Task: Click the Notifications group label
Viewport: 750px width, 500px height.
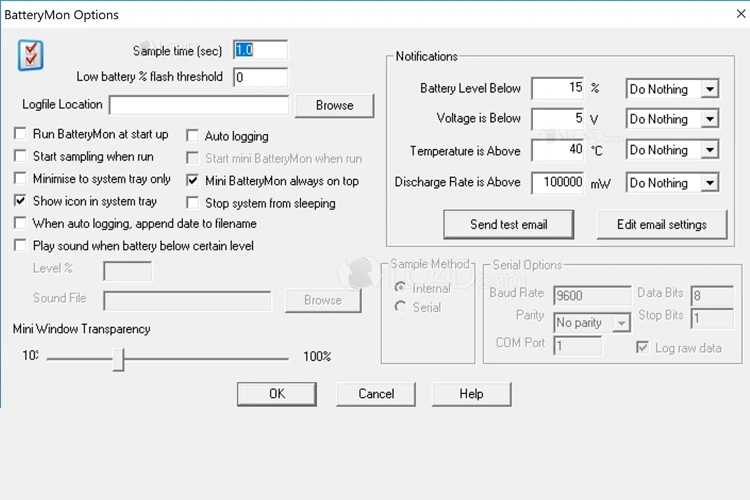Action: pos(426,56)
